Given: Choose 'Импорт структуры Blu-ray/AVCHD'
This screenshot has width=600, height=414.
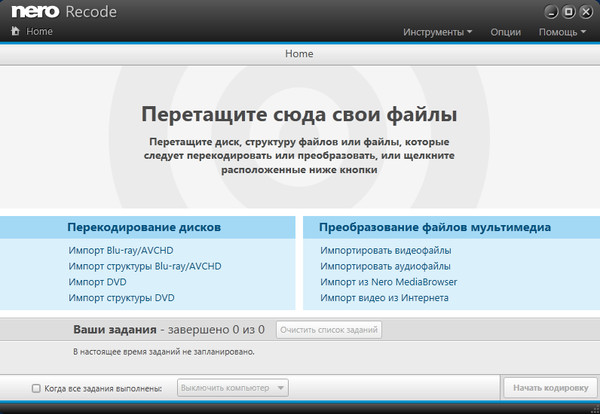Looking at the screenshot, I should pyautogui.click(x=144, y=266).
